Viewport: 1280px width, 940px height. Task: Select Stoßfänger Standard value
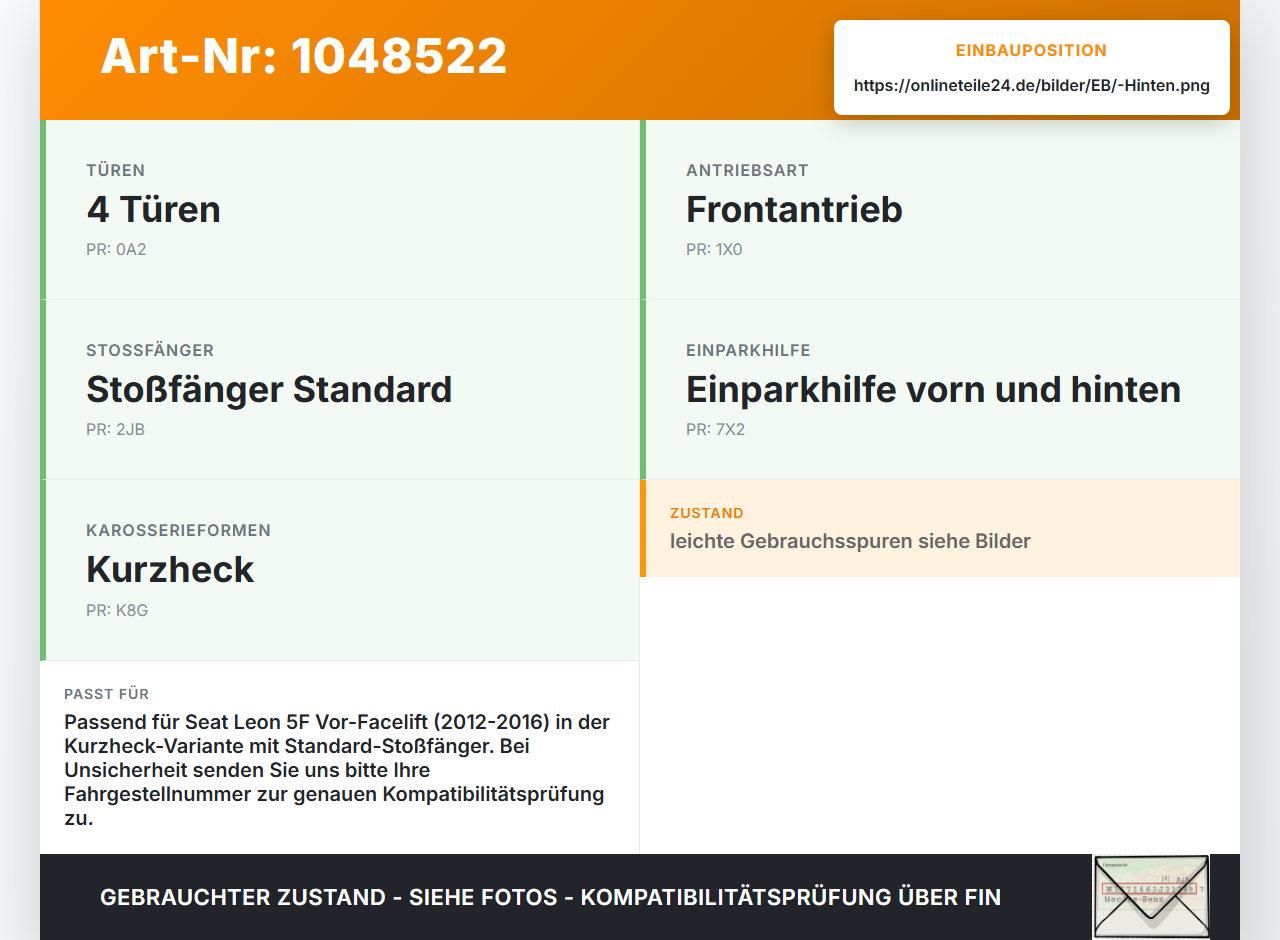[x=269, y=389]
